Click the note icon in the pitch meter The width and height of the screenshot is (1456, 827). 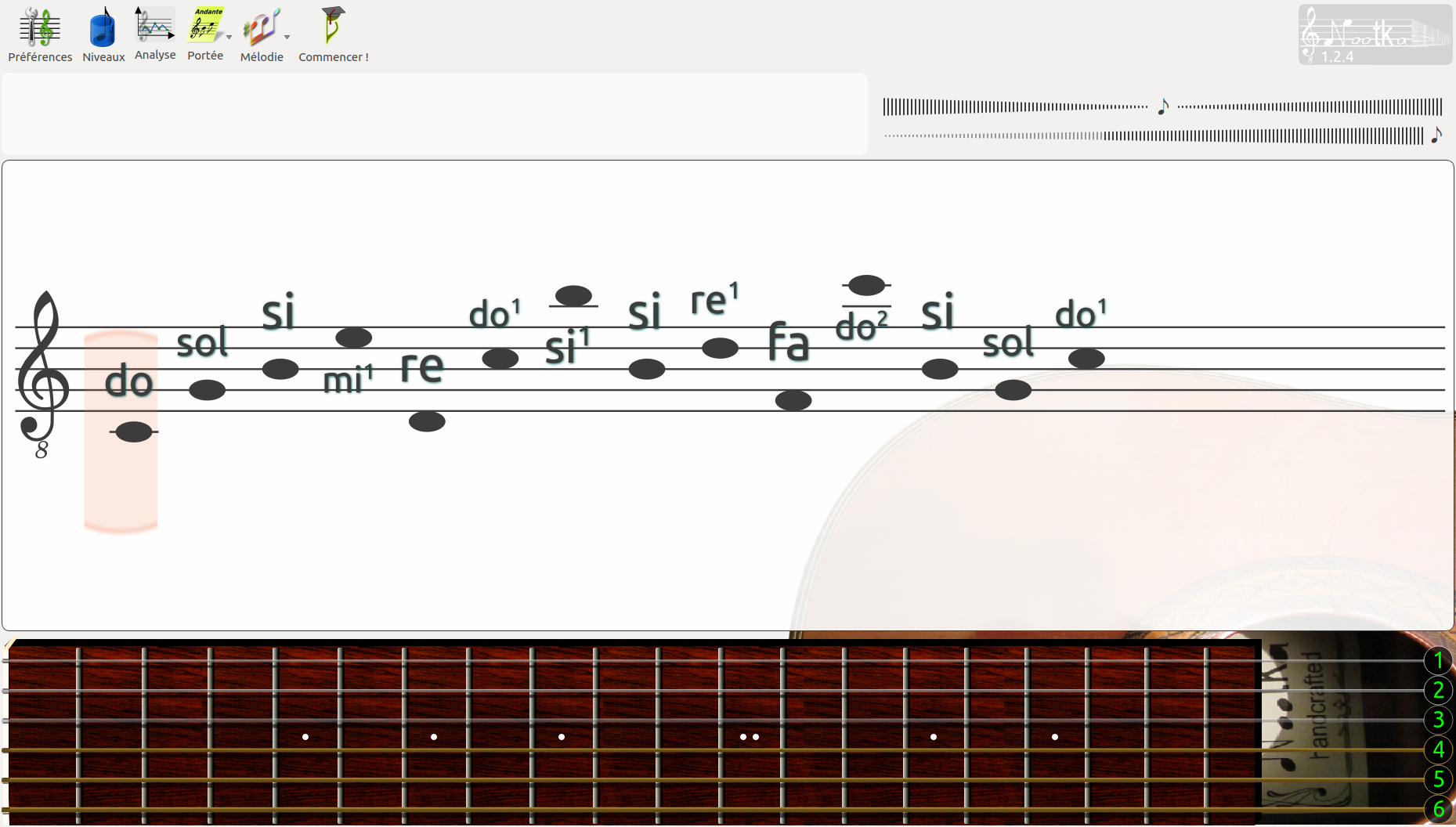(1163, 107)
